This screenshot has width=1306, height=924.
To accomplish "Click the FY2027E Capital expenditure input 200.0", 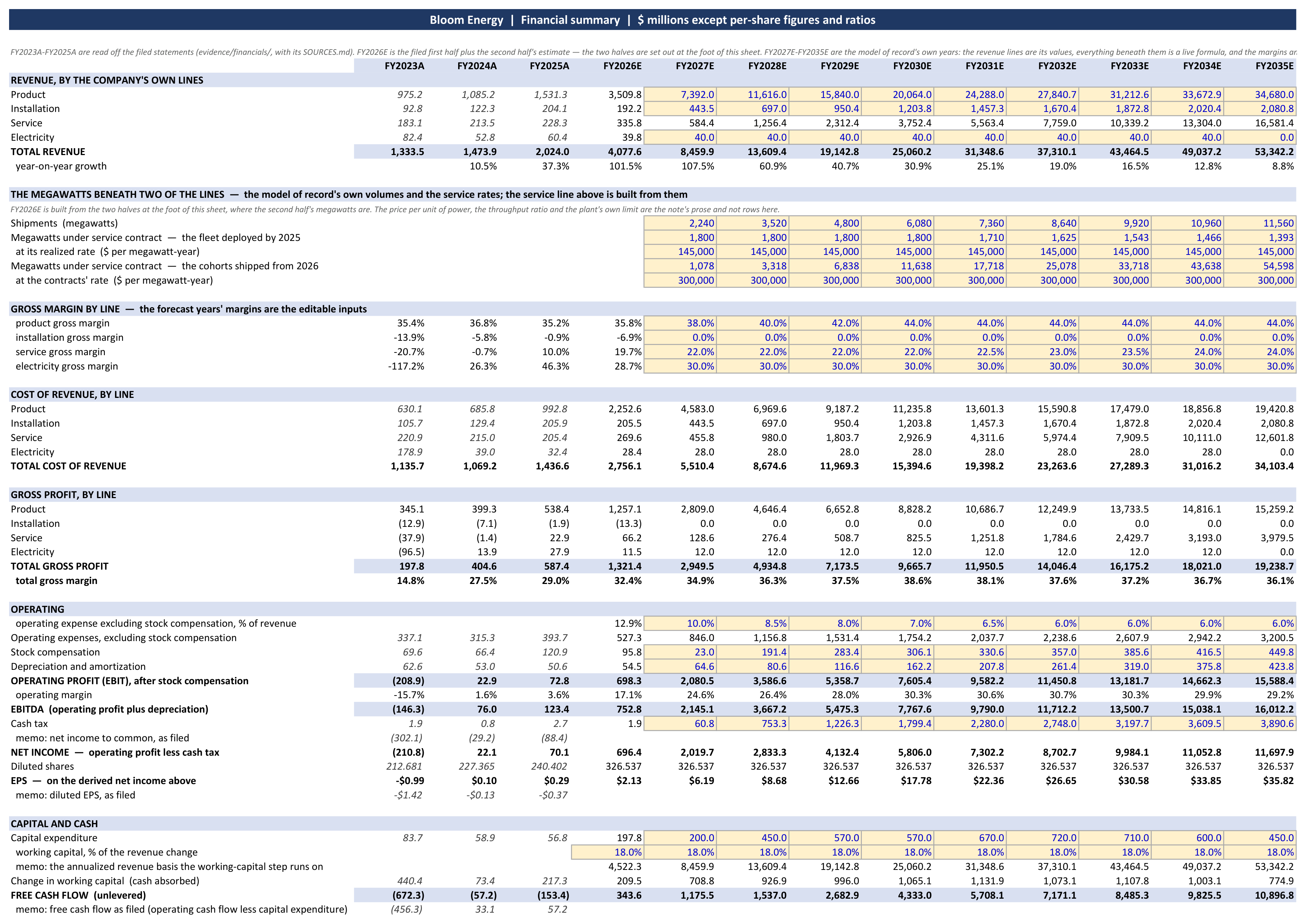I will pyautogui.click(x=680, y=838).
